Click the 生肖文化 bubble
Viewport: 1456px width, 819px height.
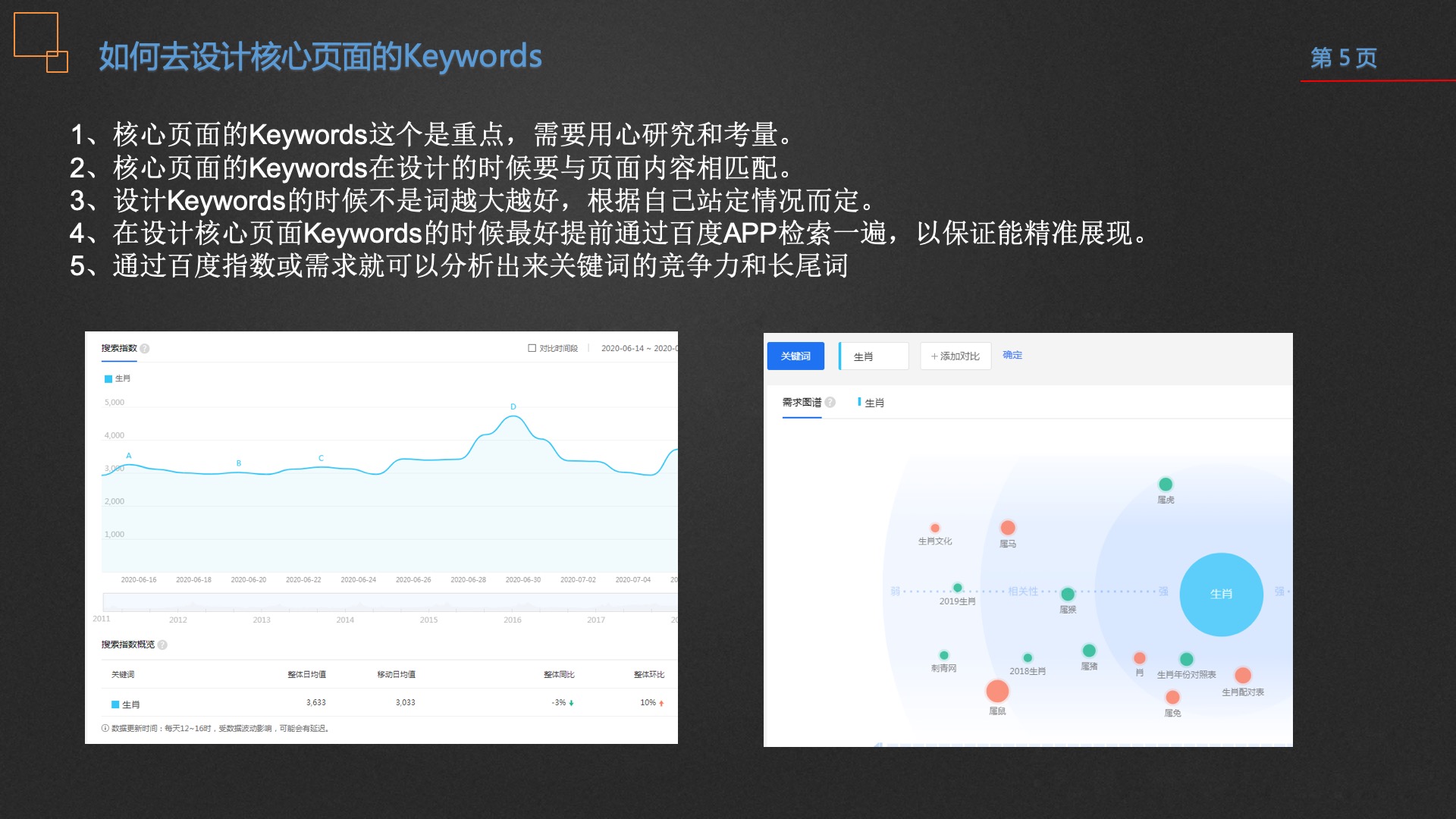[x=935, y=528]
